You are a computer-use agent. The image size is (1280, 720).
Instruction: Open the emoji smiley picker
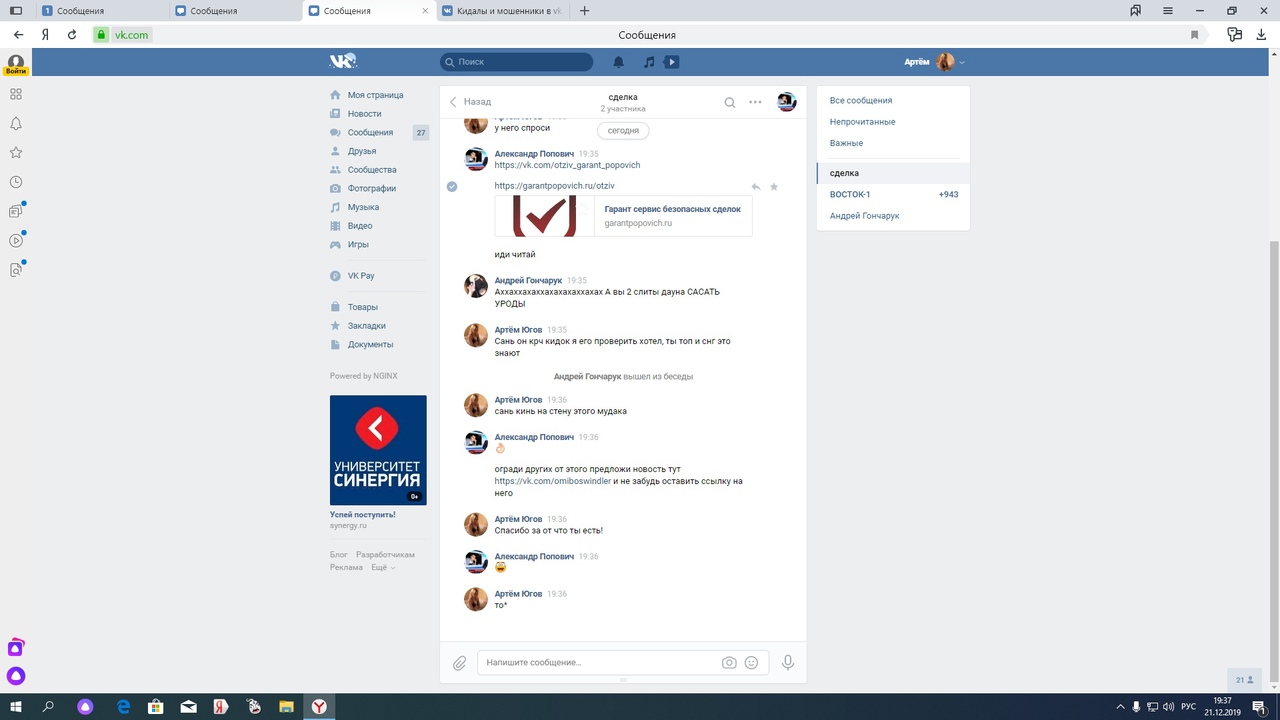coord(751,663)
